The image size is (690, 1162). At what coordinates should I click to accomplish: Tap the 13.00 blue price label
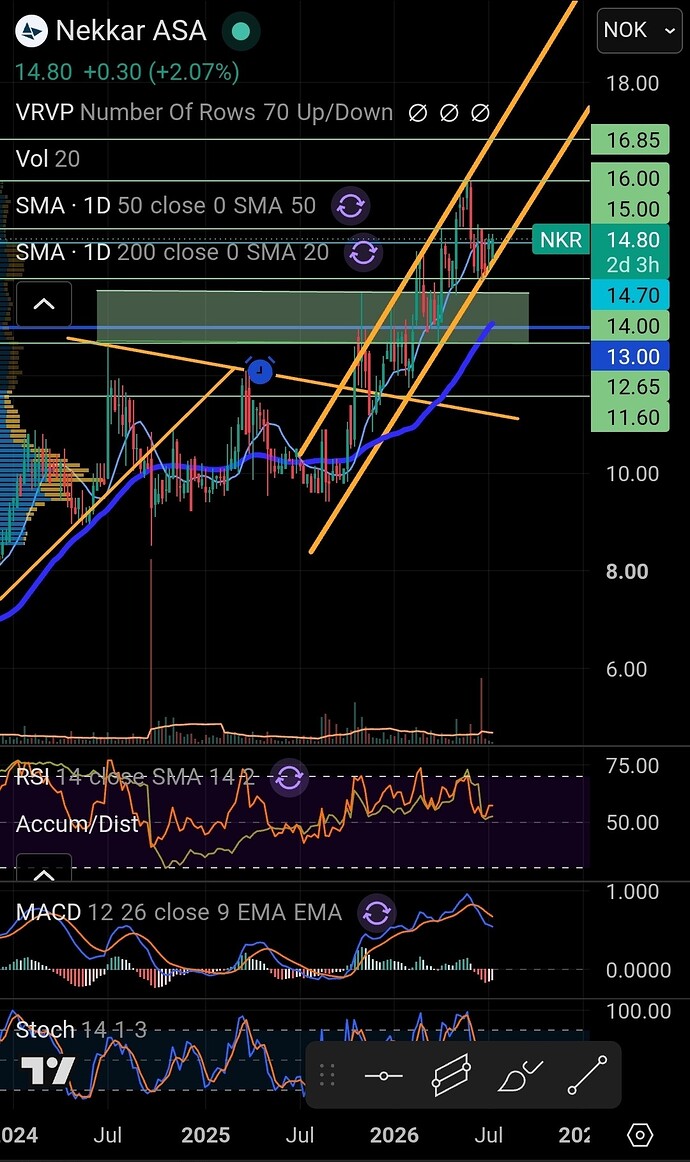pos(631,356)
